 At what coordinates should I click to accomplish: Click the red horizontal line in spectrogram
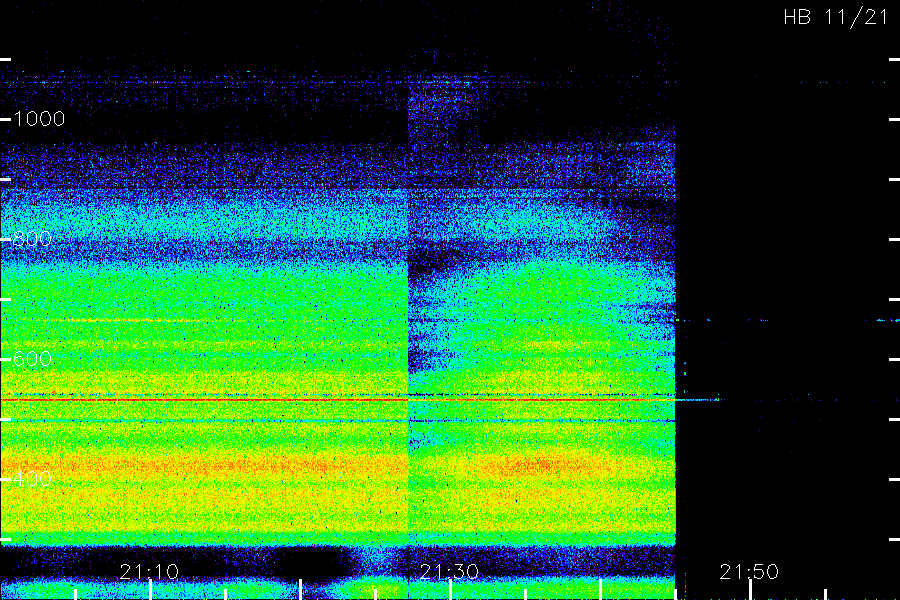point(339,400)
